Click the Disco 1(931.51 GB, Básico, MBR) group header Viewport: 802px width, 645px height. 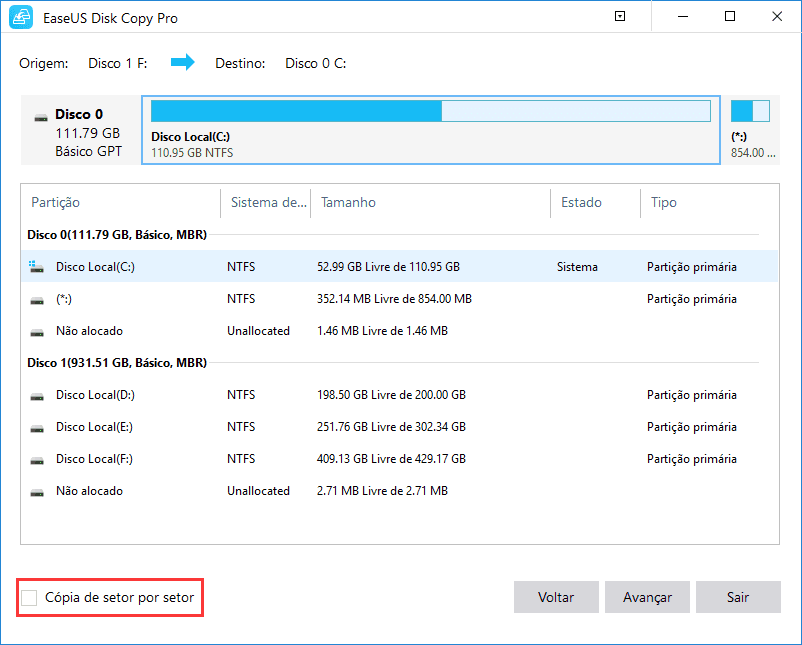pos(117,363)
